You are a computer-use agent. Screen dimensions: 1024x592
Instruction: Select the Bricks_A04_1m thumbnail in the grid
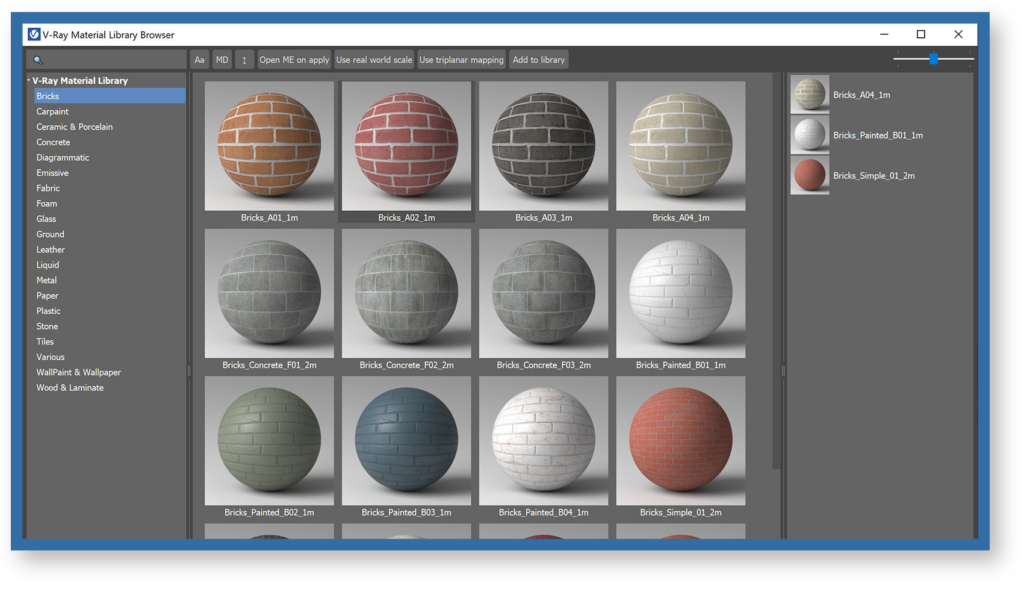pos(680,146)
